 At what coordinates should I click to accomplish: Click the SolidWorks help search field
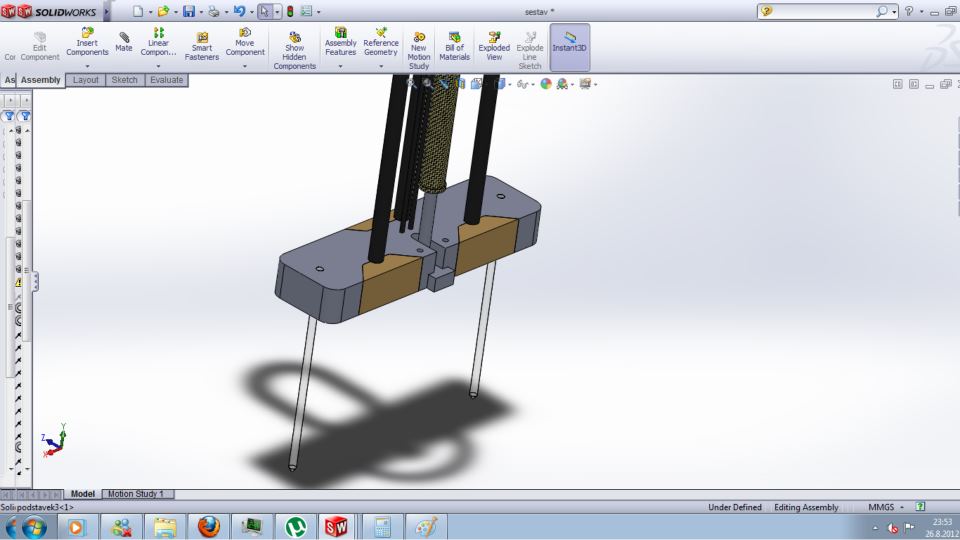click(x=820, y=11)
